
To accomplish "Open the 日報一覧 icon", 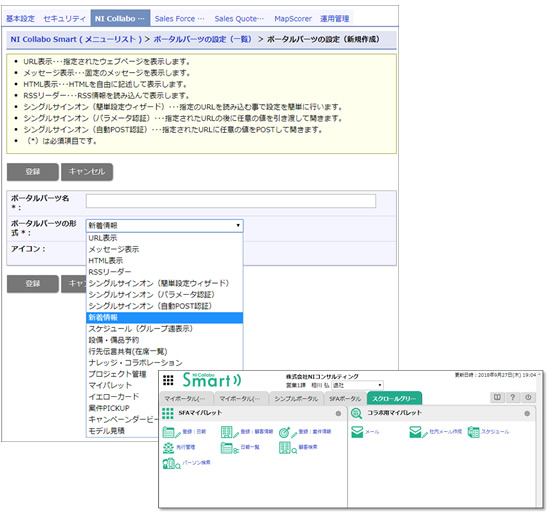I will (x=229, y=448).
